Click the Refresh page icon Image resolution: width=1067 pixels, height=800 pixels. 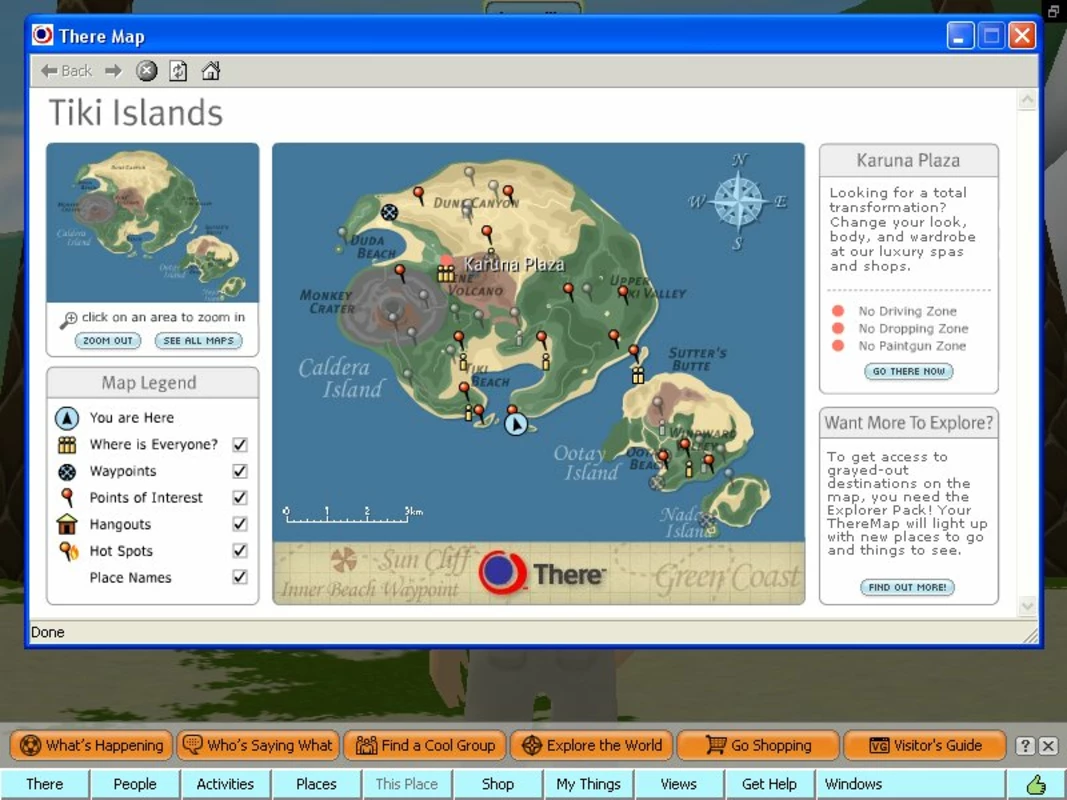[178, 71]
